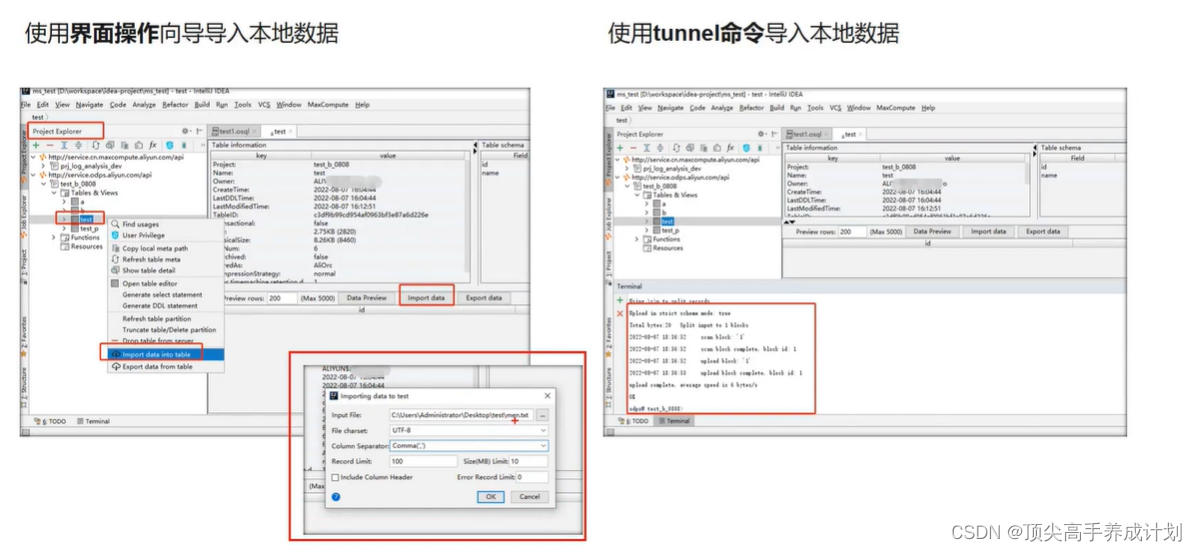This screenshot has height=551, width=1197.
Task: Open TODO tool tab at bottom of left window
Action: [x=50, y=421]
